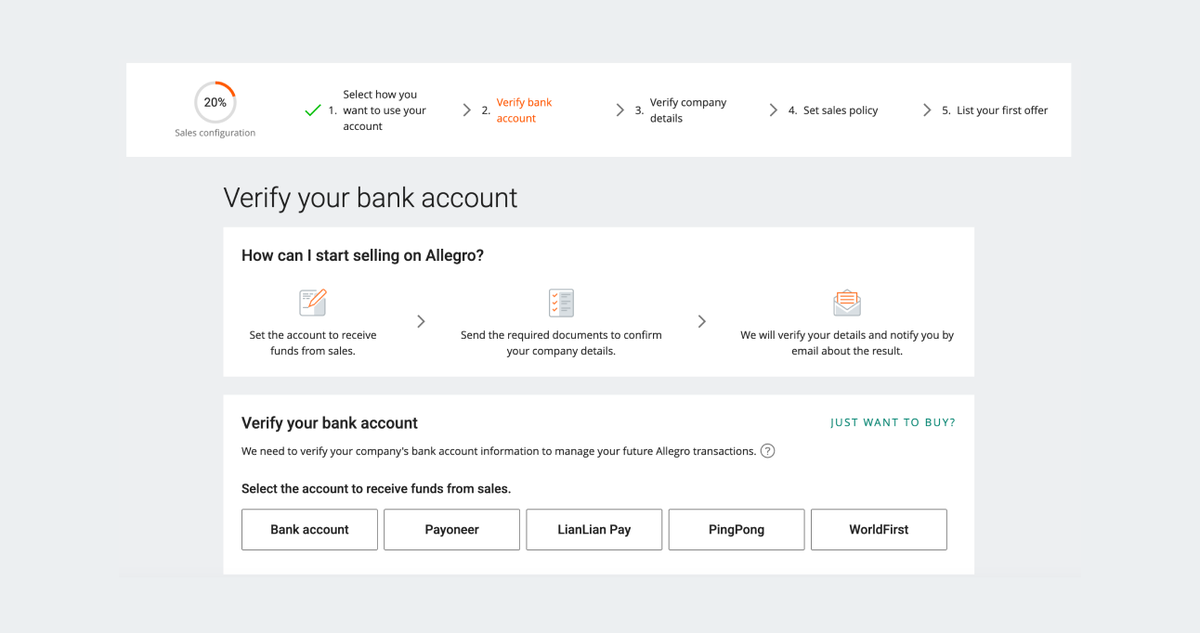This screenshot has width=1200, height=633.
Task: Click the pencil-and-document set account icon
Action: tap(313, 301)
